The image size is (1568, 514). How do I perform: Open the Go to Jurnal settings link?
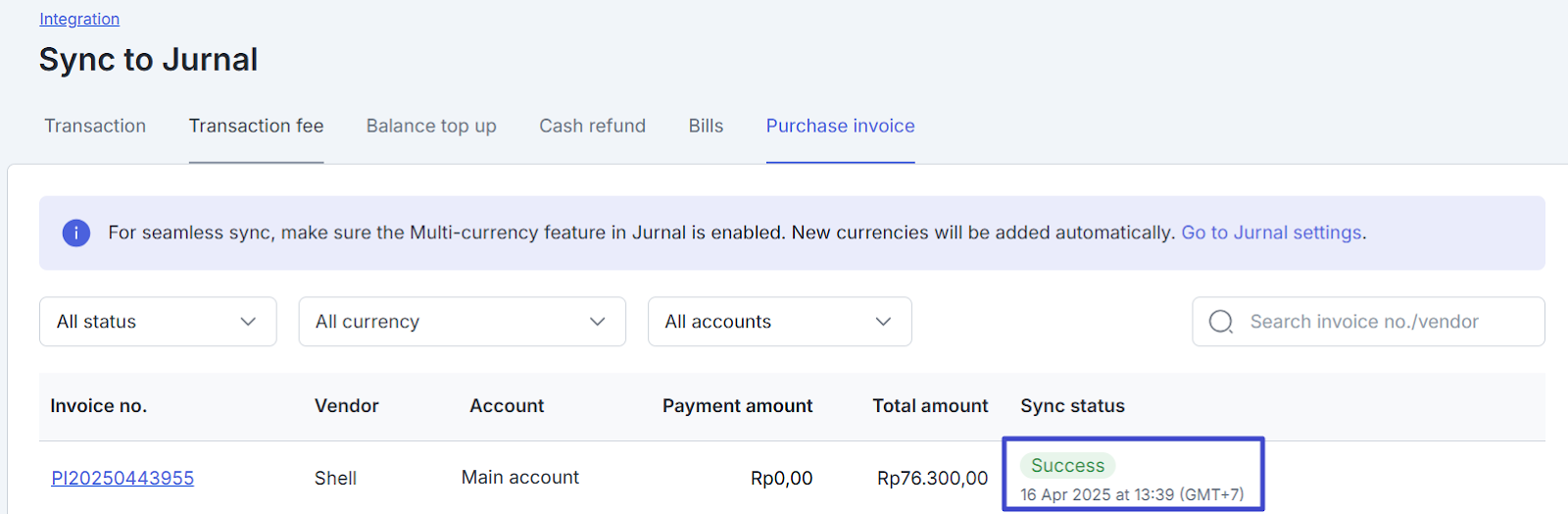pyautogui.click(x=1271, y=232)
